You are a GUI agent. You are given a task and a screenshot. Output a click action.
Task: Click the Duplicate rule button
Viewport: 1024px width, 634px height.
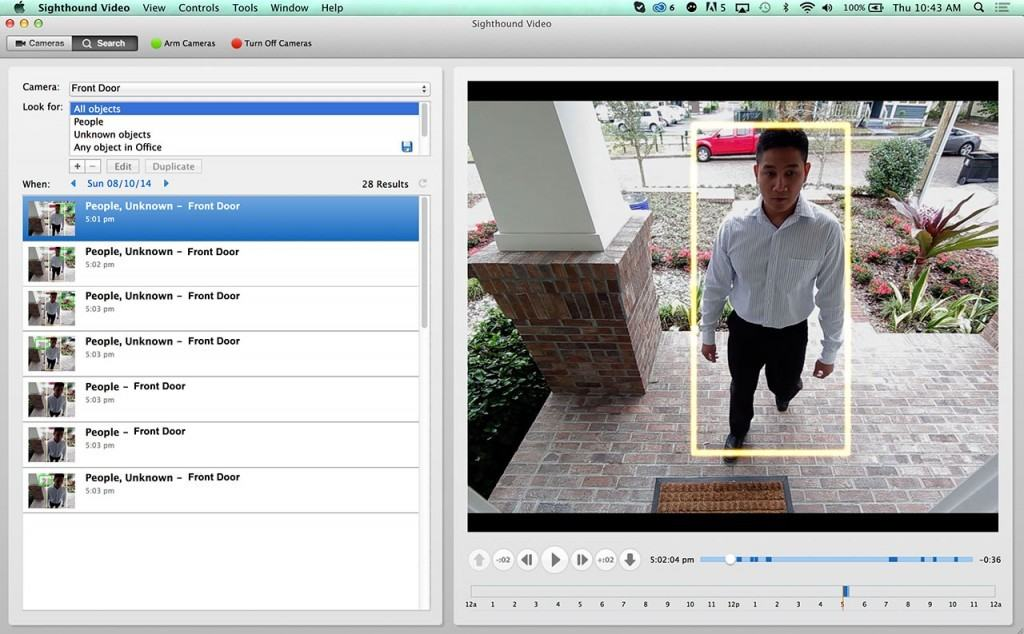pos(173,166)
